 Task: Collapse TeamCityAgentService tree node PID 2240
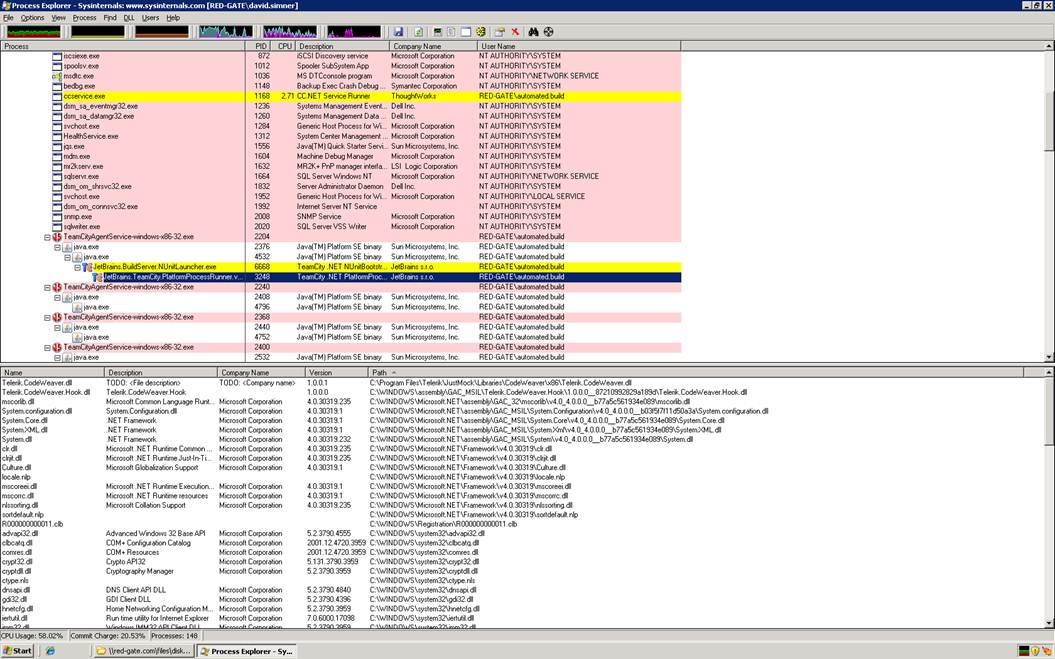tap(47, 287)
